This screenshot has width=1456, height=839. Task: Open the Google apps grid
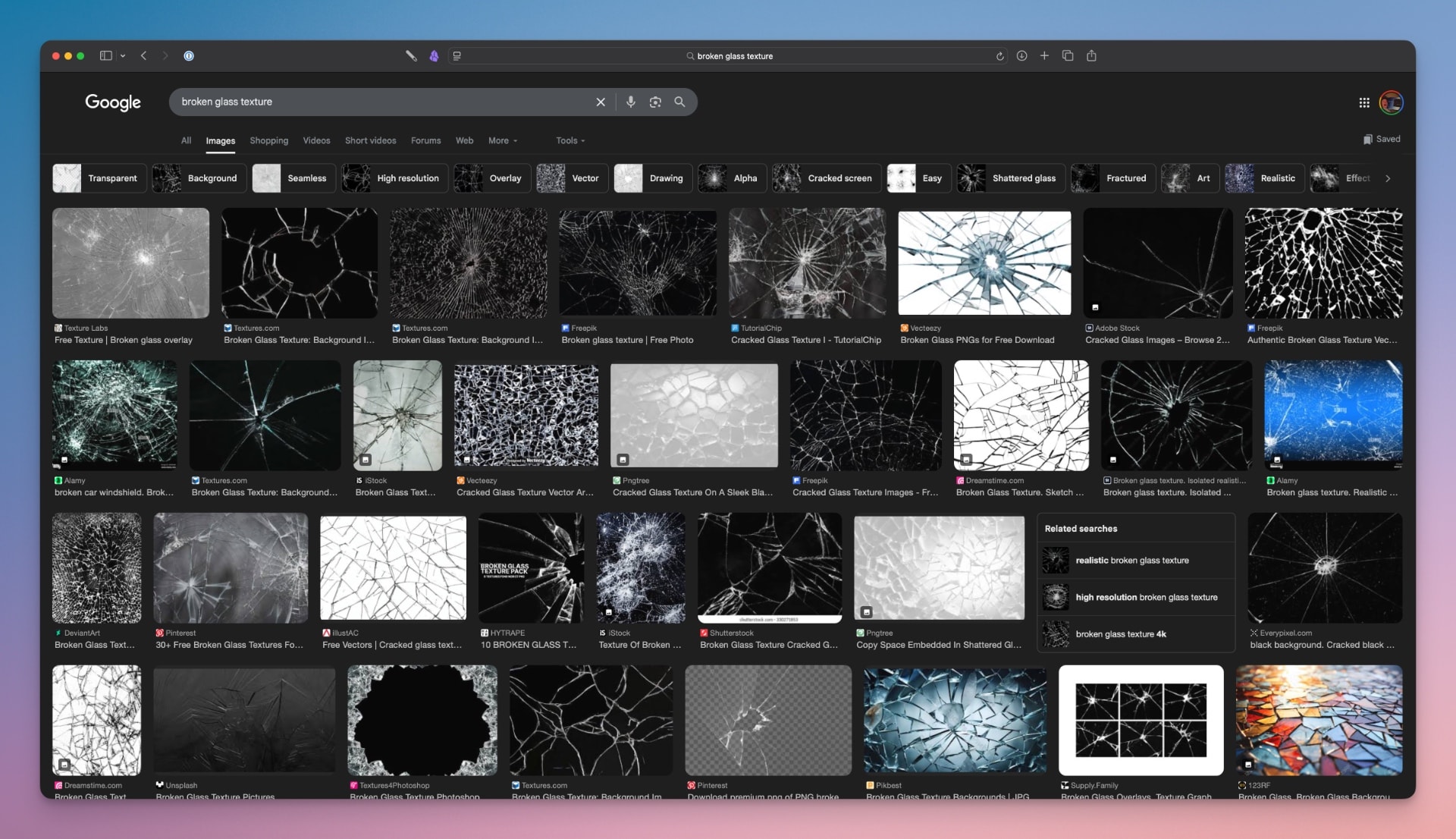[1363, 102]
